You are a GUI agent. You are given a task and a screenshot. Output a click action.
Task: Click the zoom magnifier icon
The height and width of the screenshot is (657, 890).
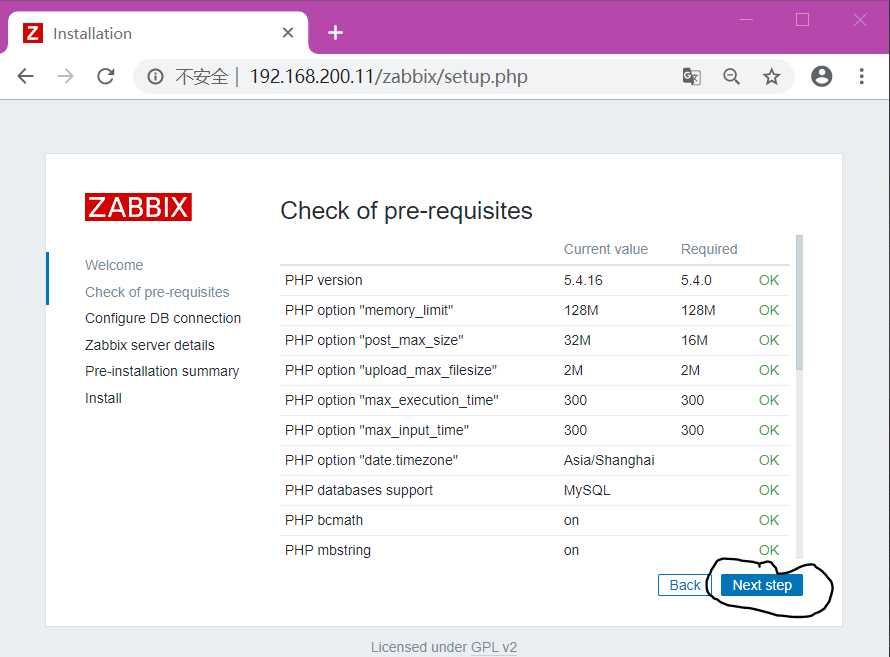(732, 76)
